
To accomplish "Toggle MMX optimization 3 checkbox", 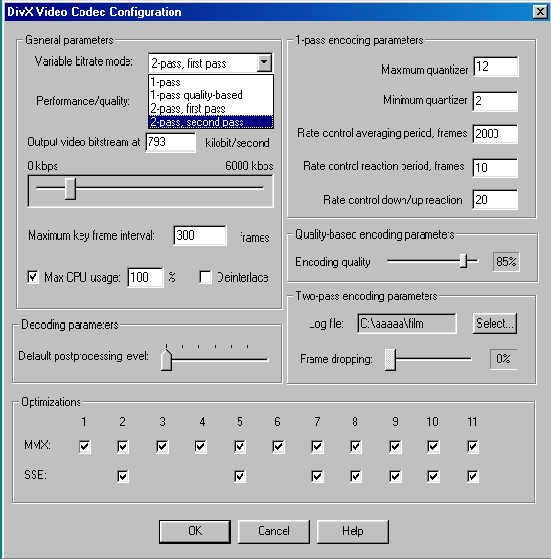I will click(162, 446).
